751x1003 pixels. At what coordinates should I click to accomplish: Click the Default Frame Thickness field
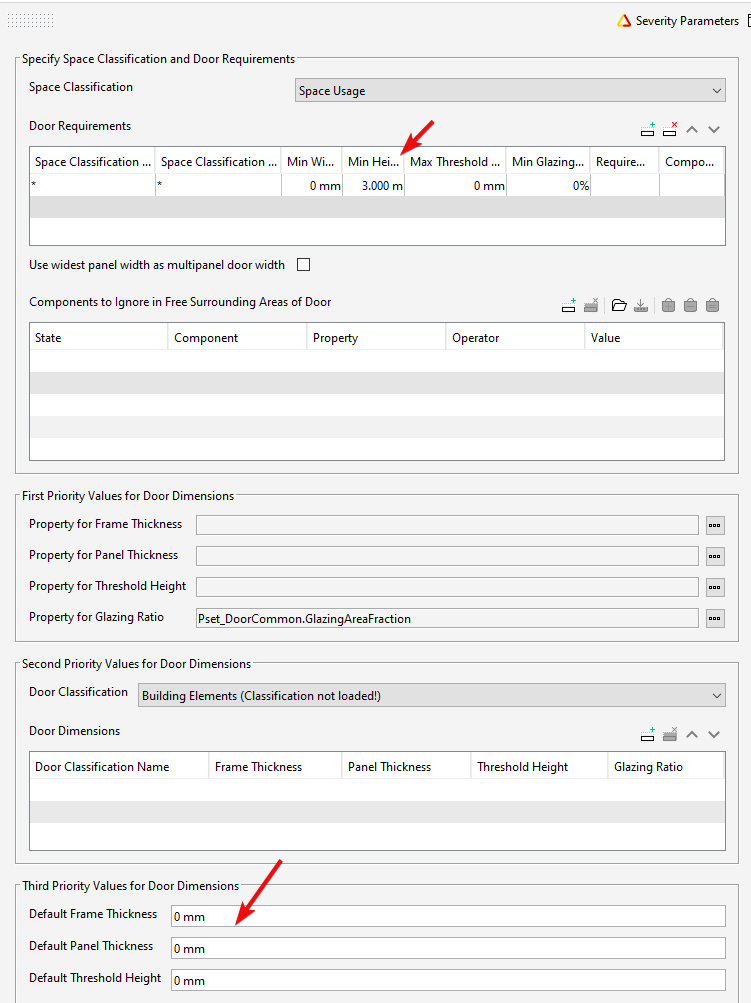(448, 916)
